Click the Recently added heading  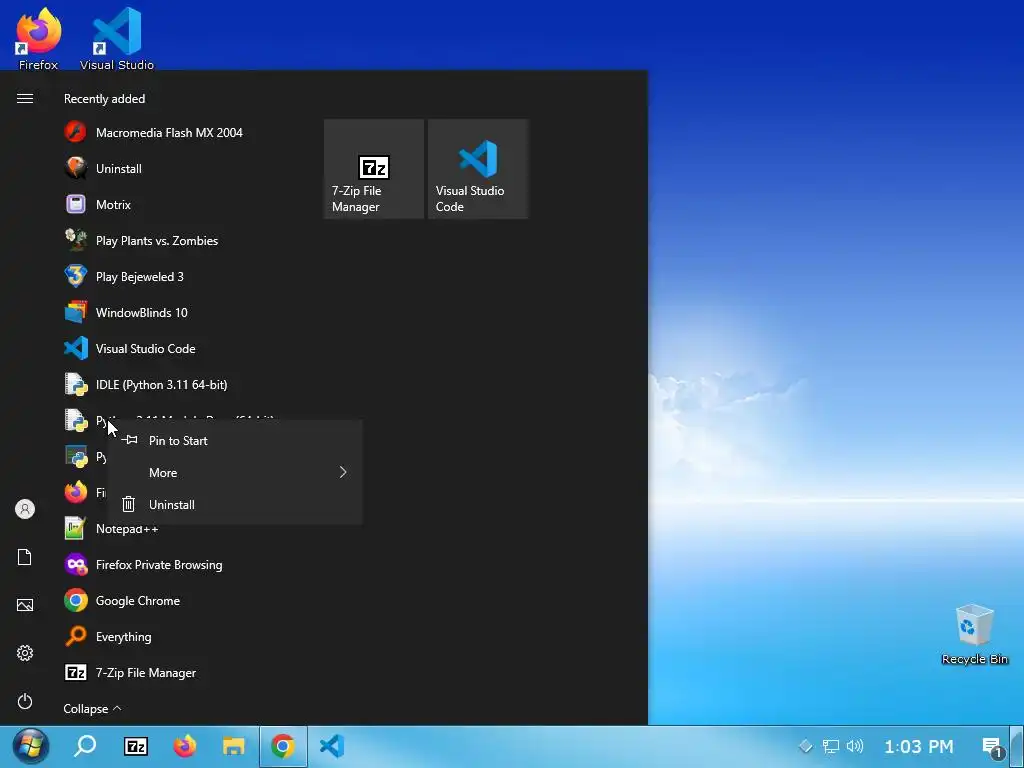[104, 99]
